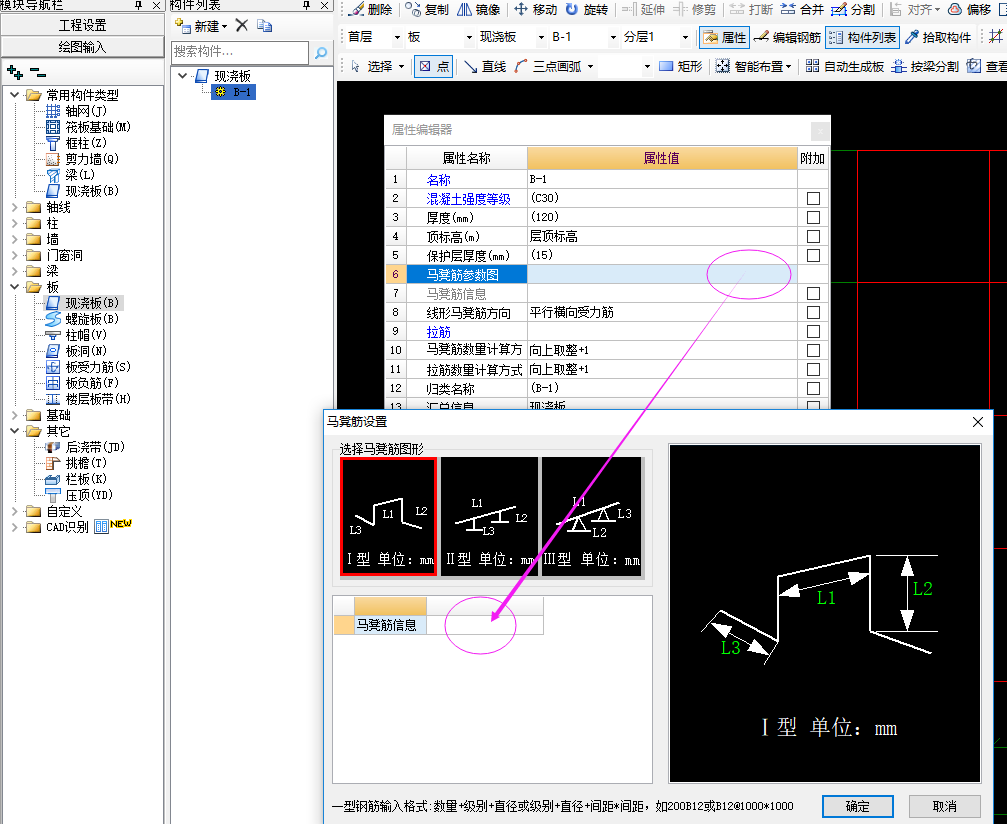The image size is (1007, 824).
Task: Collapse the 其它 folder in navigator
Action: 14,431
